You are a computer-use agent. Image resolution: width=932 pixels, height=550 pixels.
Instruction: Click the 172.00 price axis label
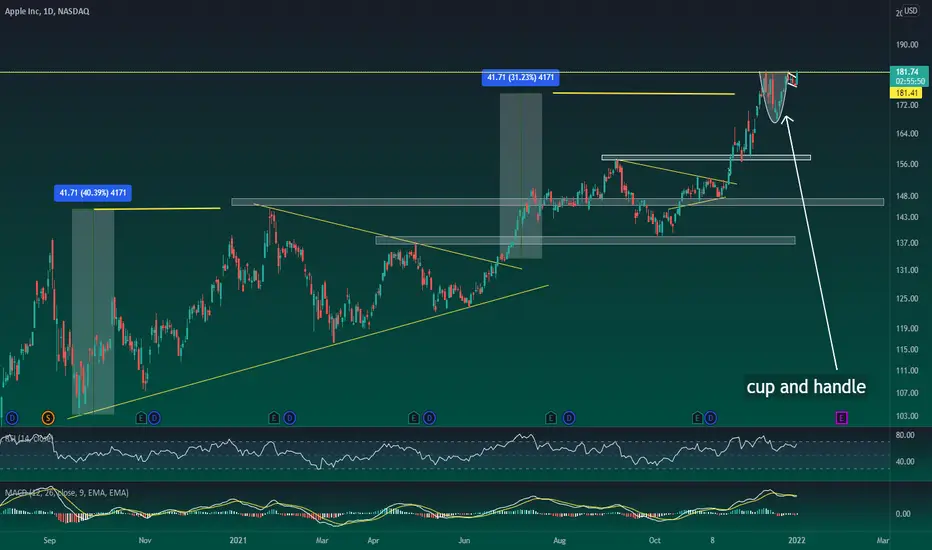907,105
